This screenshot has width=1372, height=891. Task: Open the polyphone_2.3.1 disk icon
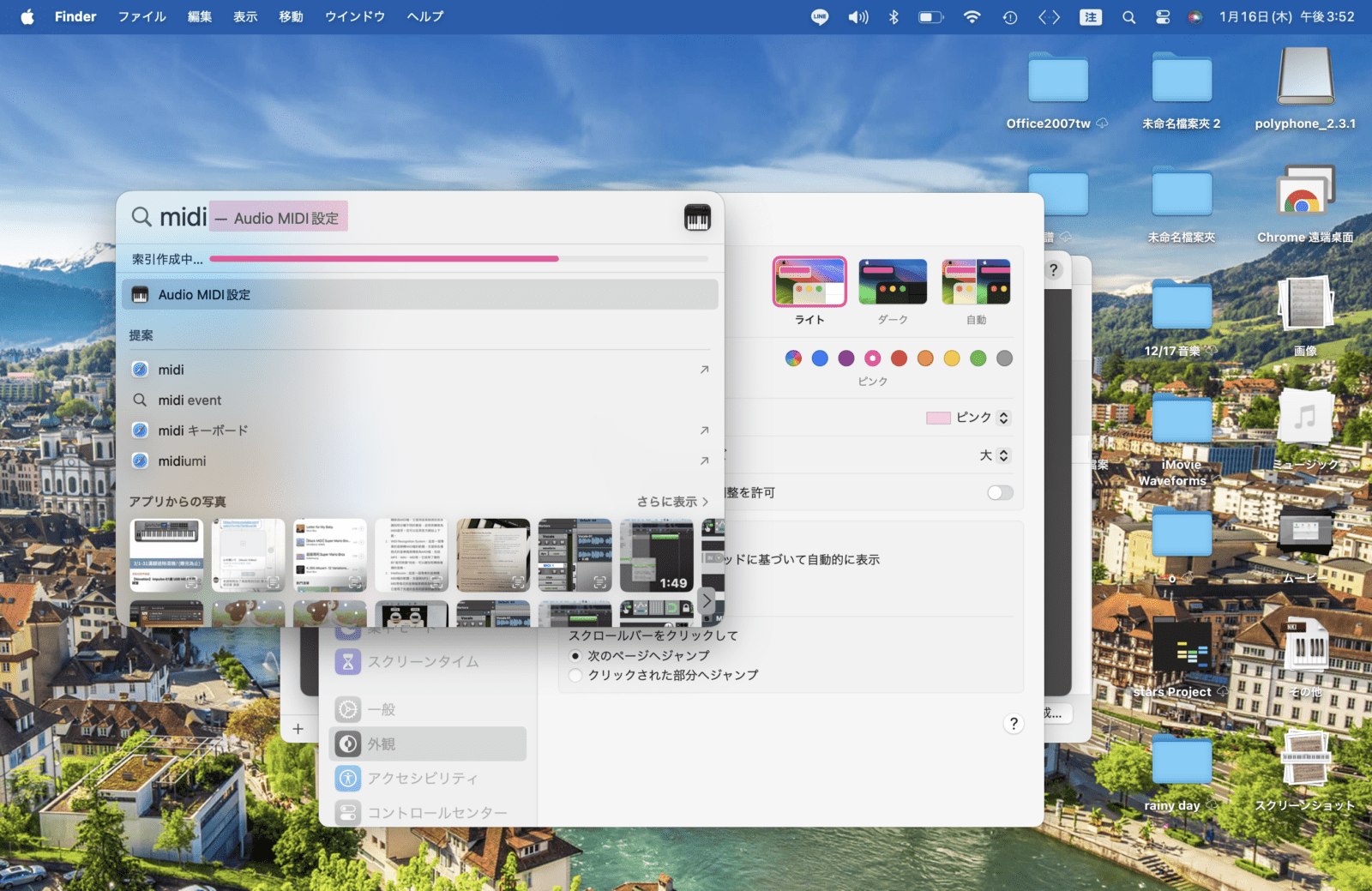[1305, 77]
